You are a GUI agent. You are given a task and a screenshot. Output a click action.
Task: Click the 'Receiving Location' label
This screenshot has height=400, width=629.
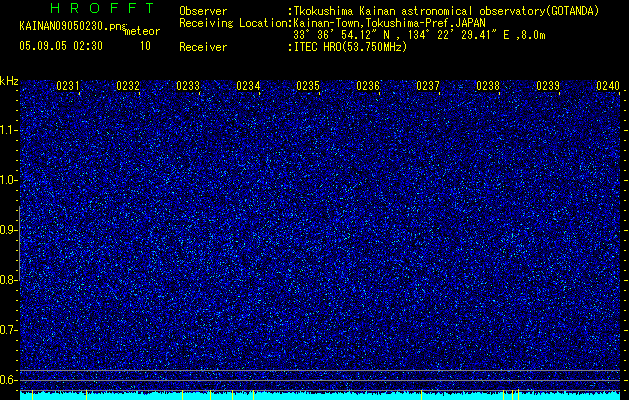pos(233,23)
